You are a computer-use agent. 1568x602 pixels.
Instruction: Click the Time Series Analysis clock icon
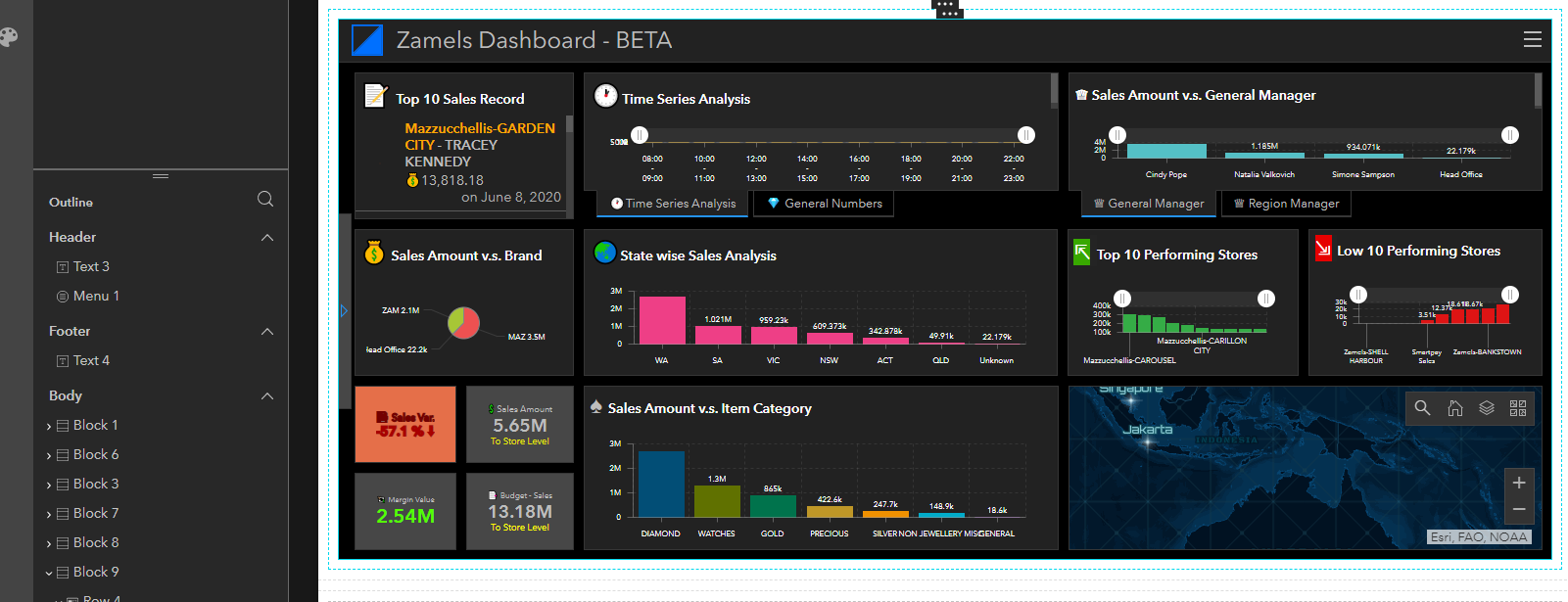tap(606, 96)
